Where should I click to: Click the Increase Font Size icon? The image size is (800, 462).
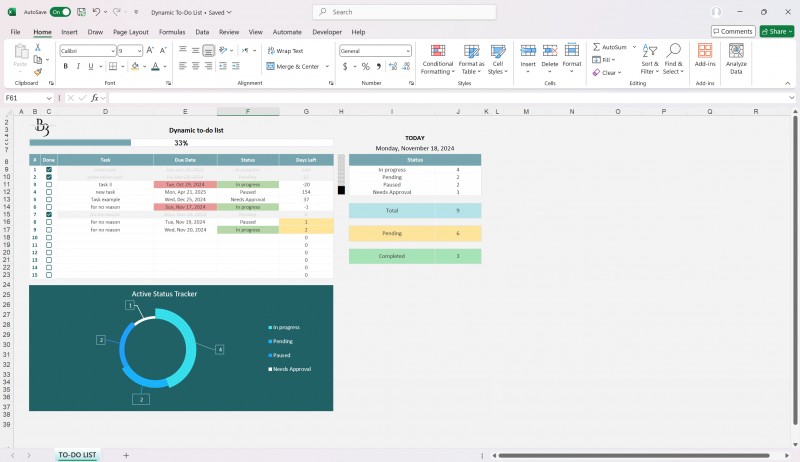(150, 50)
